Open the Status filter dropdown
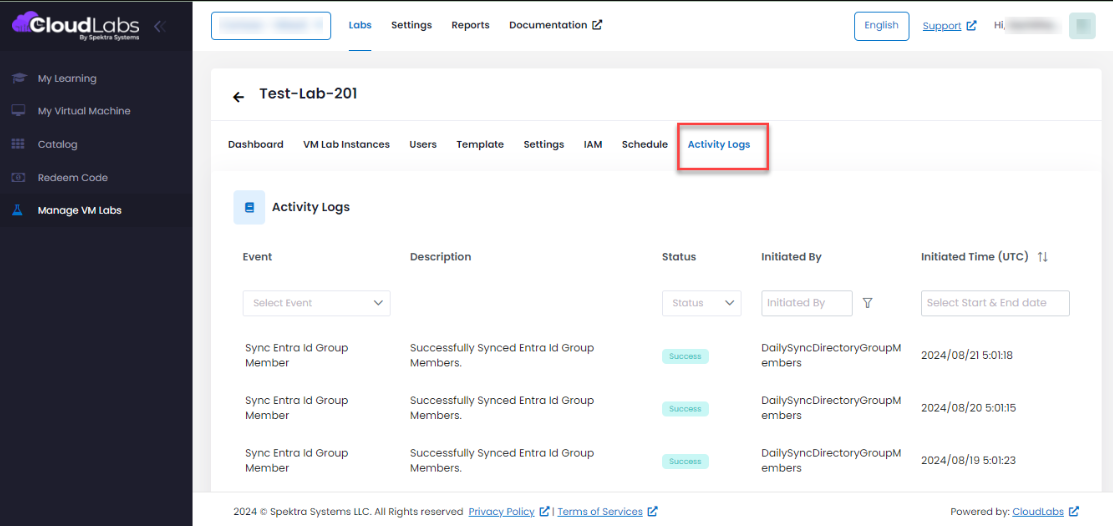This screenshot has width=1113, height=526. click(701, 302)
